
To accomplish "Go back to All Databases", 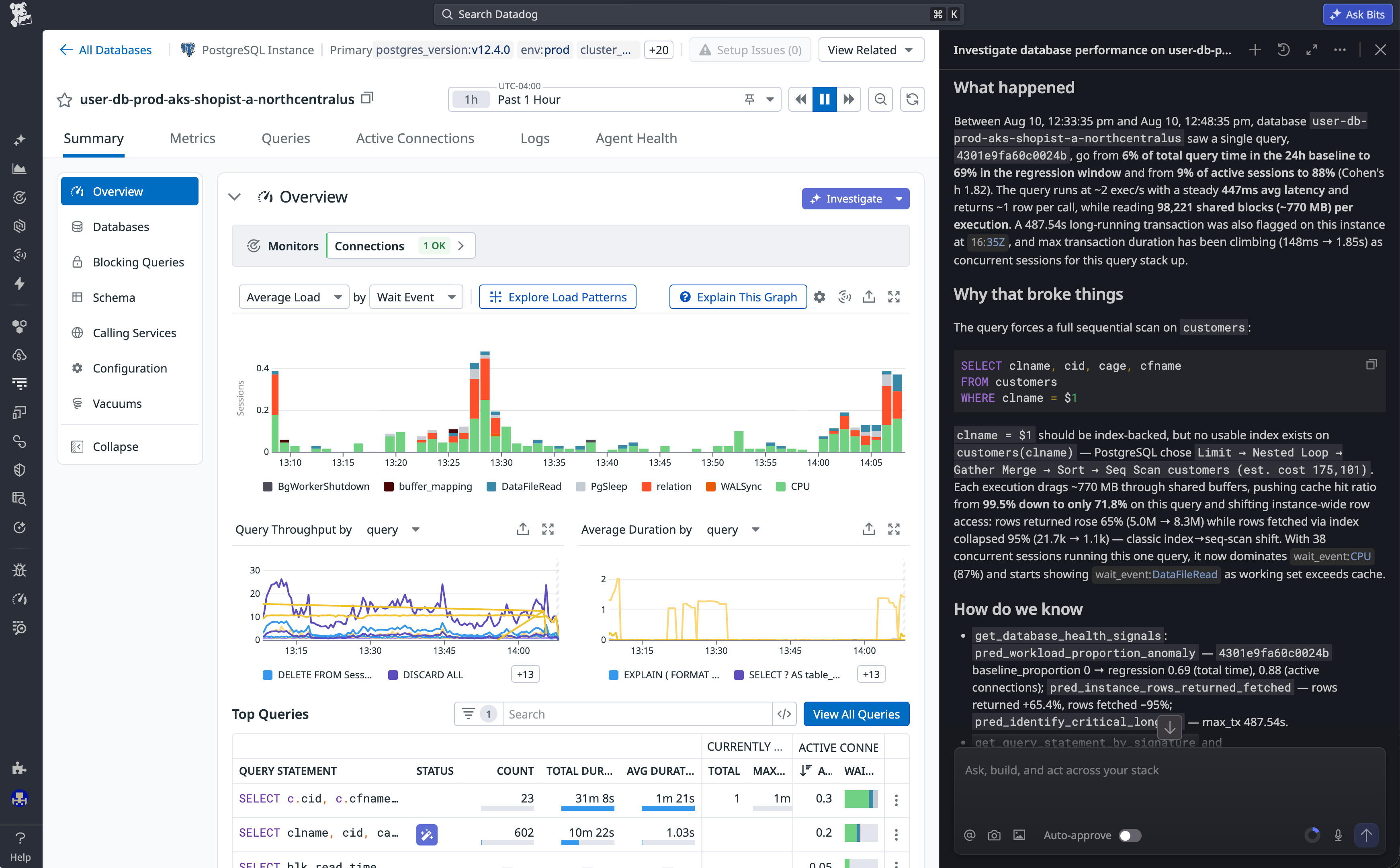I will 106,50.
